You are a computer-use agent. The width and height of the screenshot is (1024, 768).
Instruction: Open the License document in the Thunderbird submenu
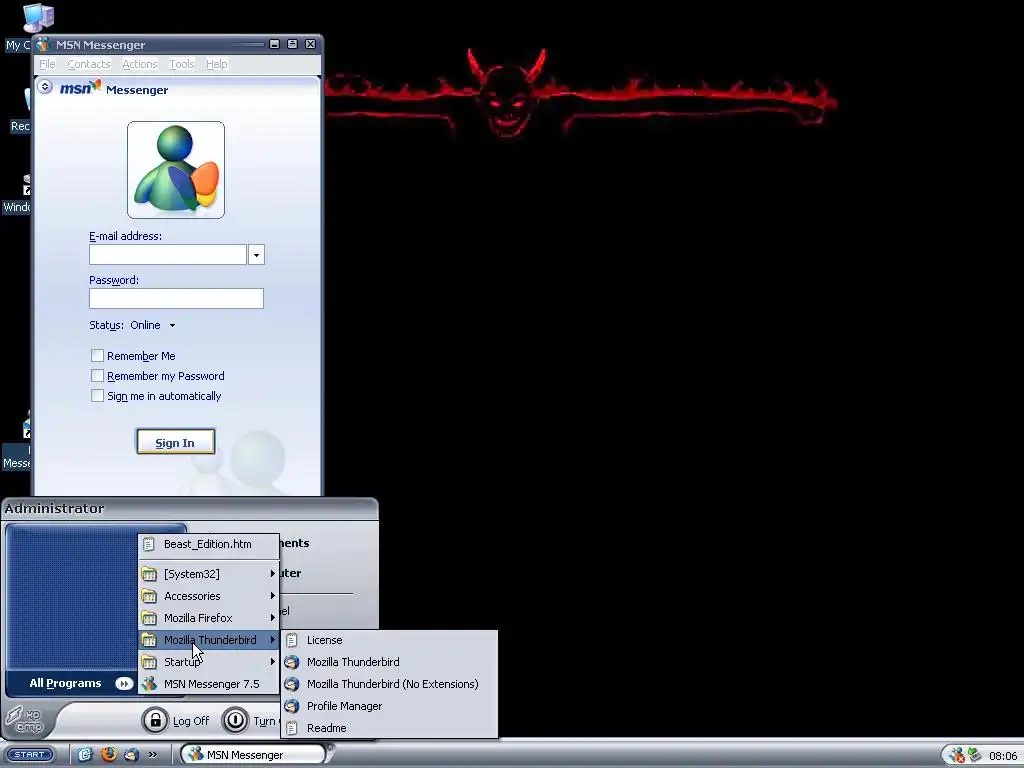[x=389, y=640]
